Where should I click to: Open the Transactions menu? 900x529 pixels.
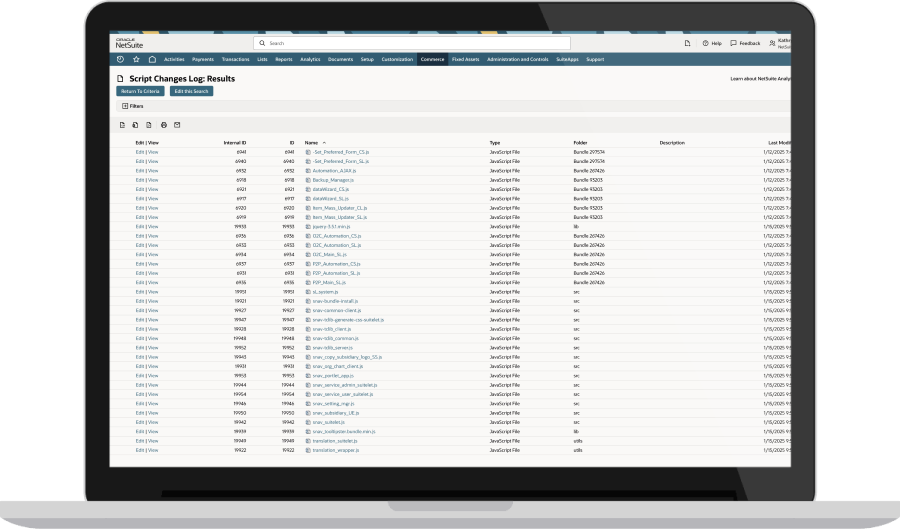[x=235, y=59]
